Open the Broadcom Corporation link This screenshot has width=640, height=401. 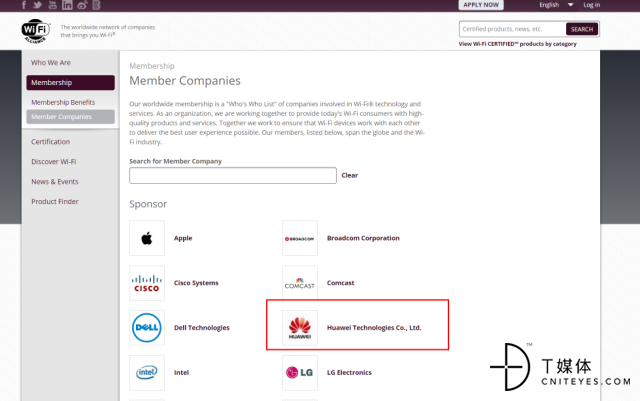363,238
